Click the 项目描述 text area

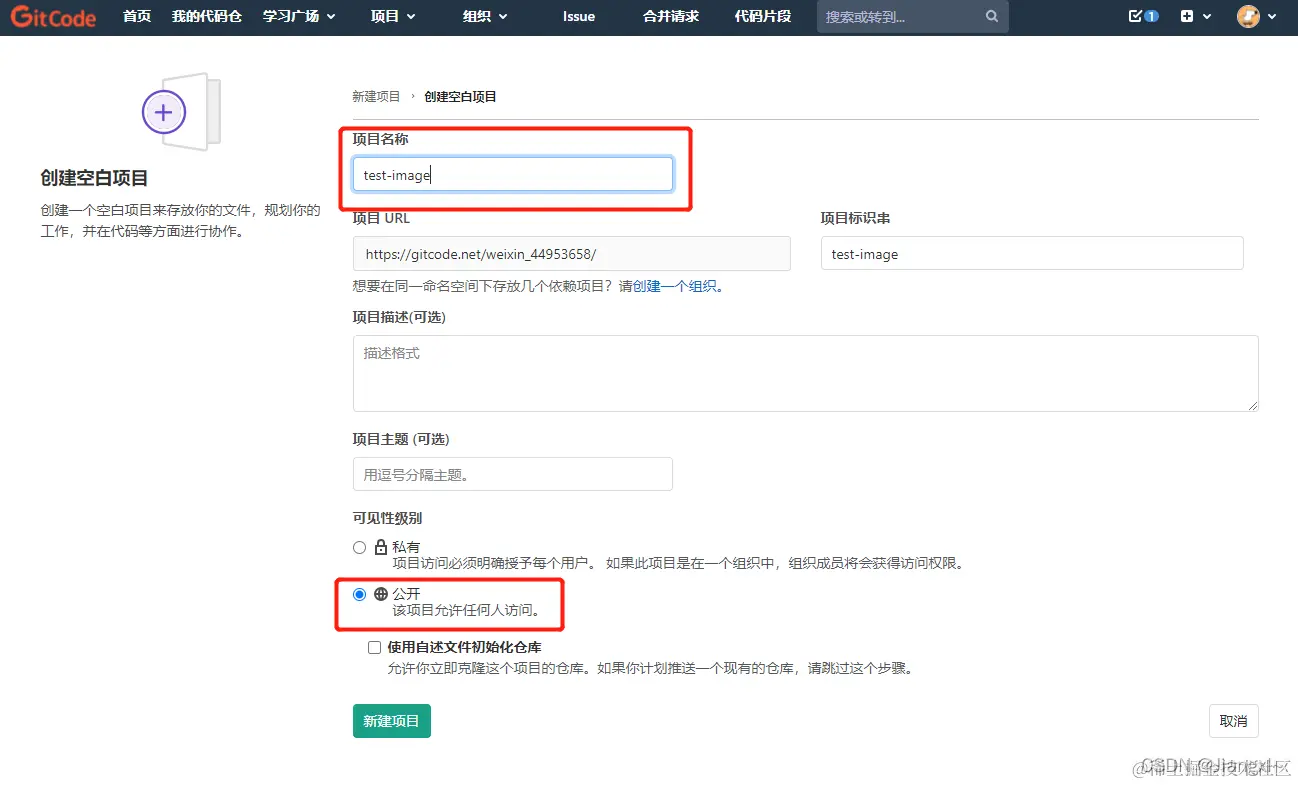click(806, 373)
